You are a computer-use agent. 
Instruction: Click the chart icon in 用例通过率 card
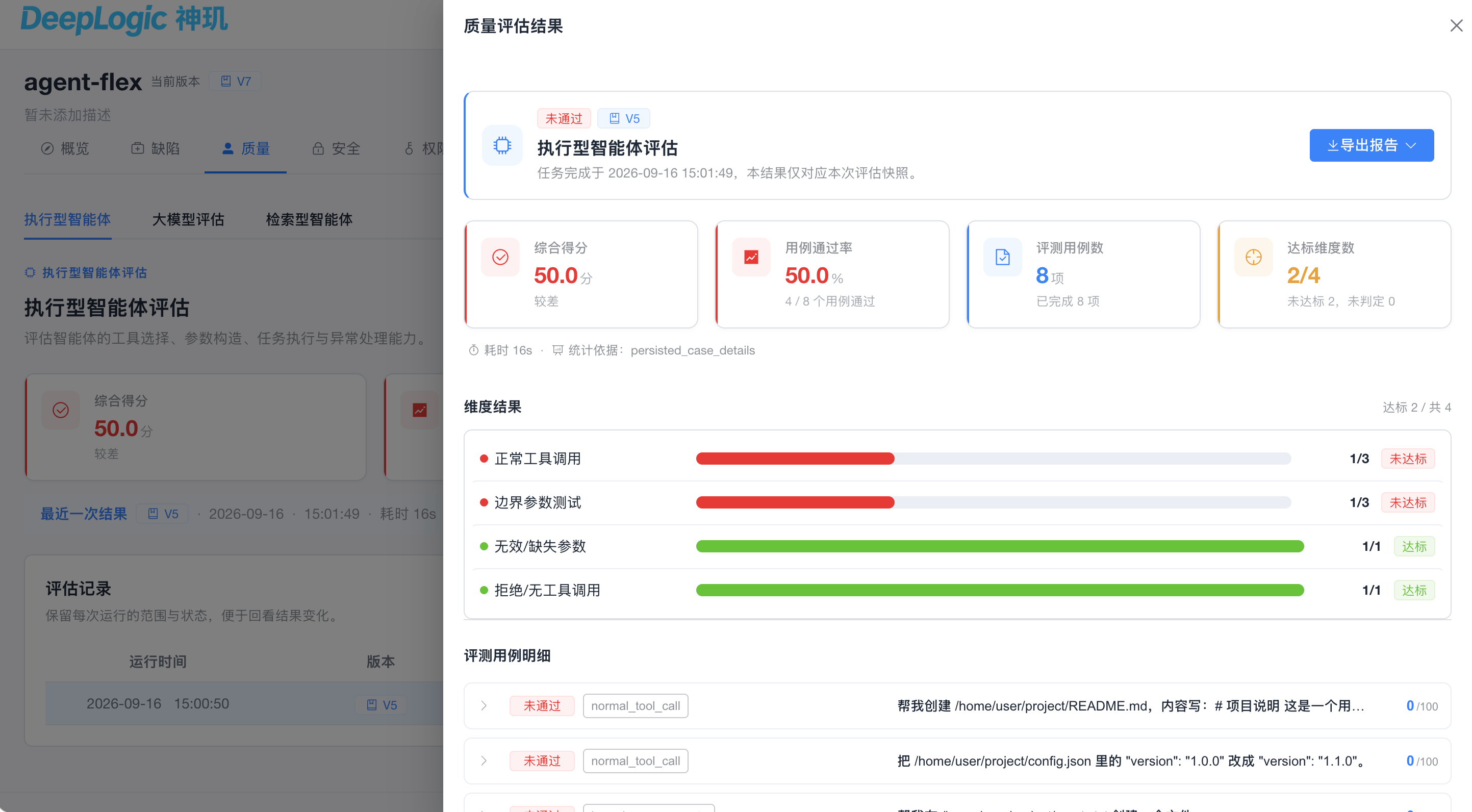(x=751, y=257)
